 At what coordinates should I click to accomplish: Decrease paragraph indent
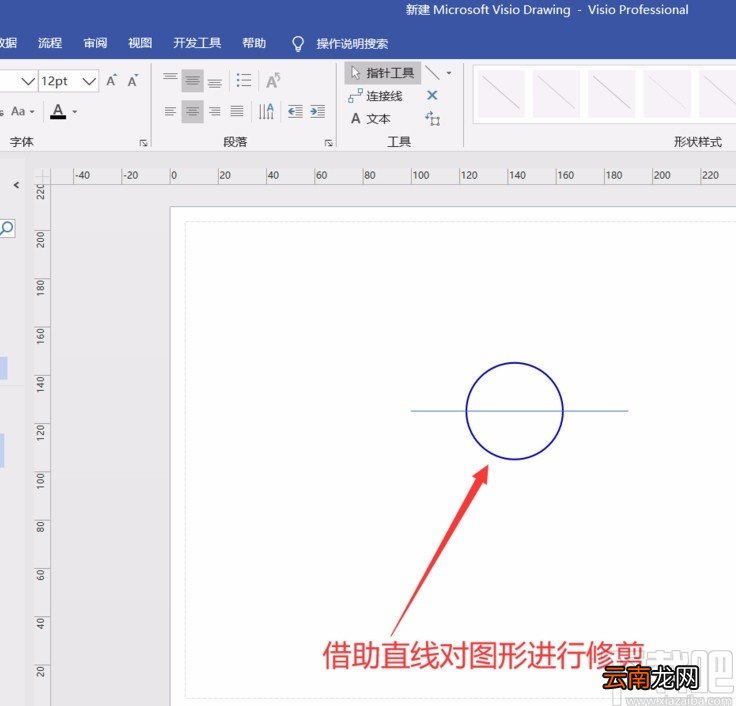coord(295,111)
